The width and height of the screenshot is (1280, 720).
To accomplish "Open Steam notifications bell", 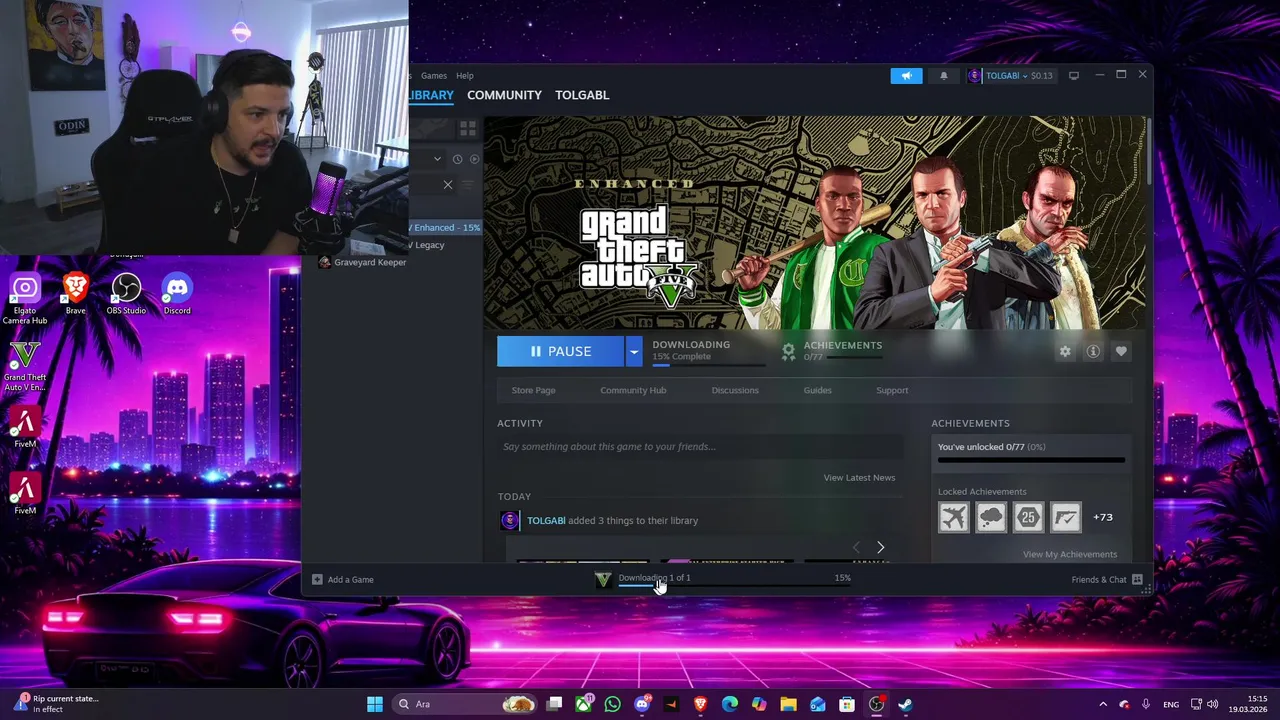I will pyautogui.click(x=943, y=76).
